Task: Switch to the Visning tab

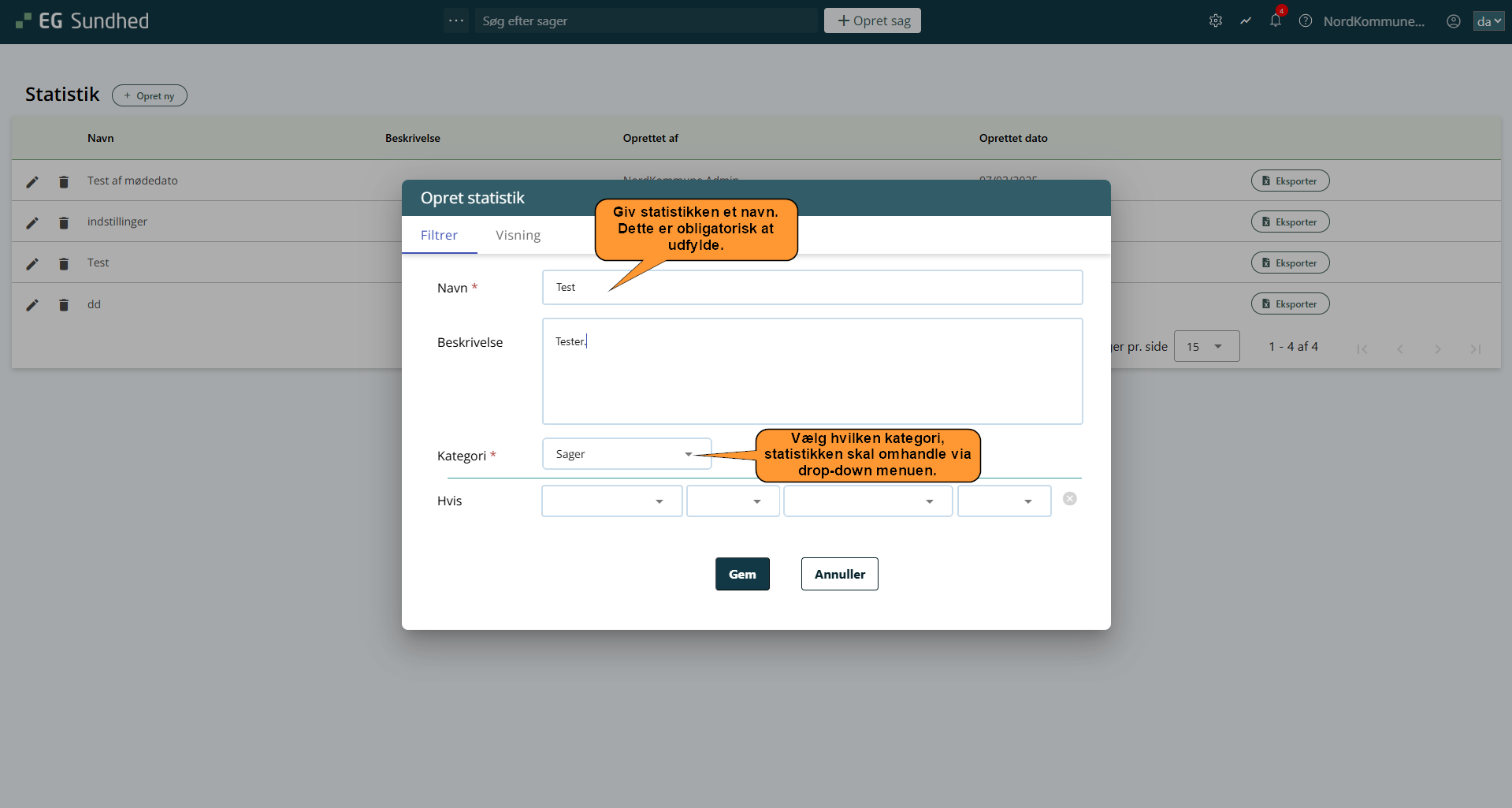Action: pyautogui.click(x=518, y=236)
